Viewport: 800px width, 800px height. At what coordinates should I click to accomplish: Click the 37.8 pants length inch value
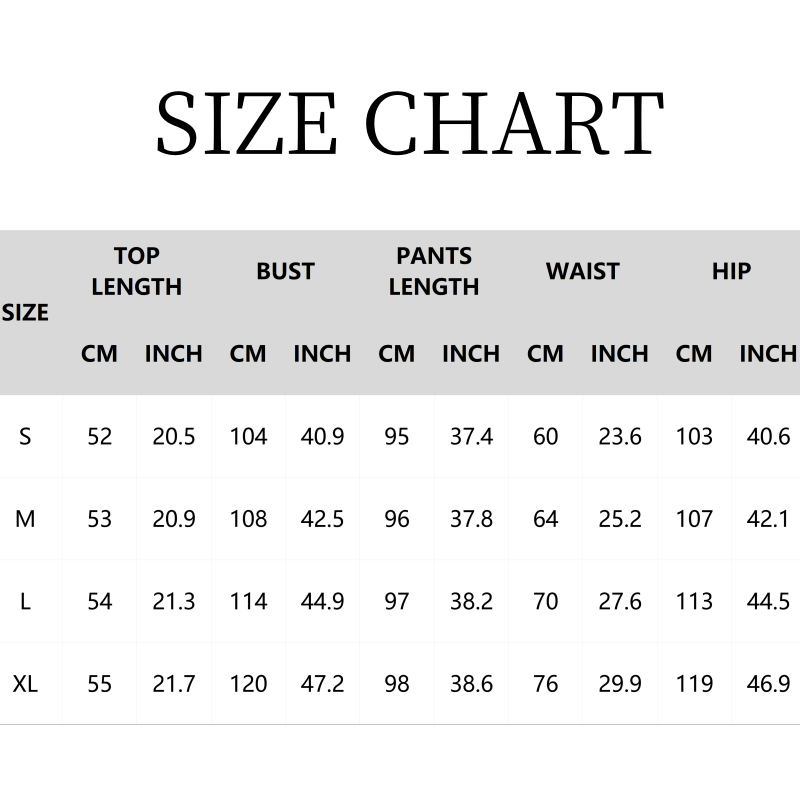471,519
